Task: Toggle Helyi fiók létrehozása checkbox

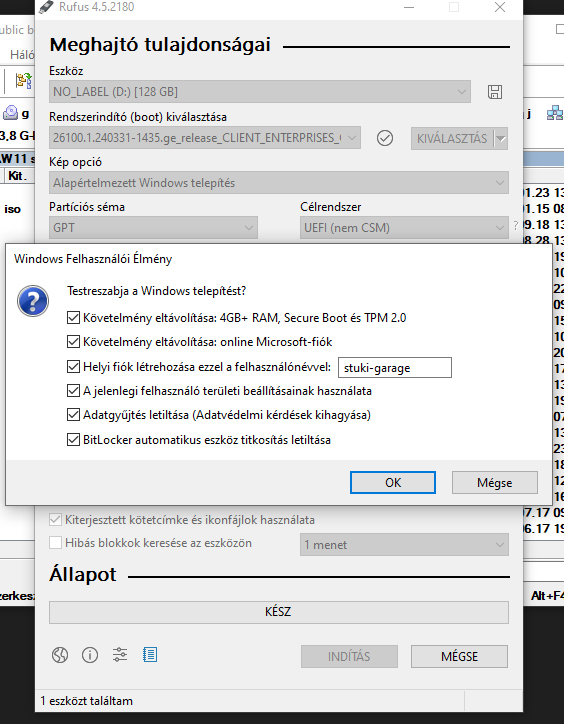Action: (73, 367)
